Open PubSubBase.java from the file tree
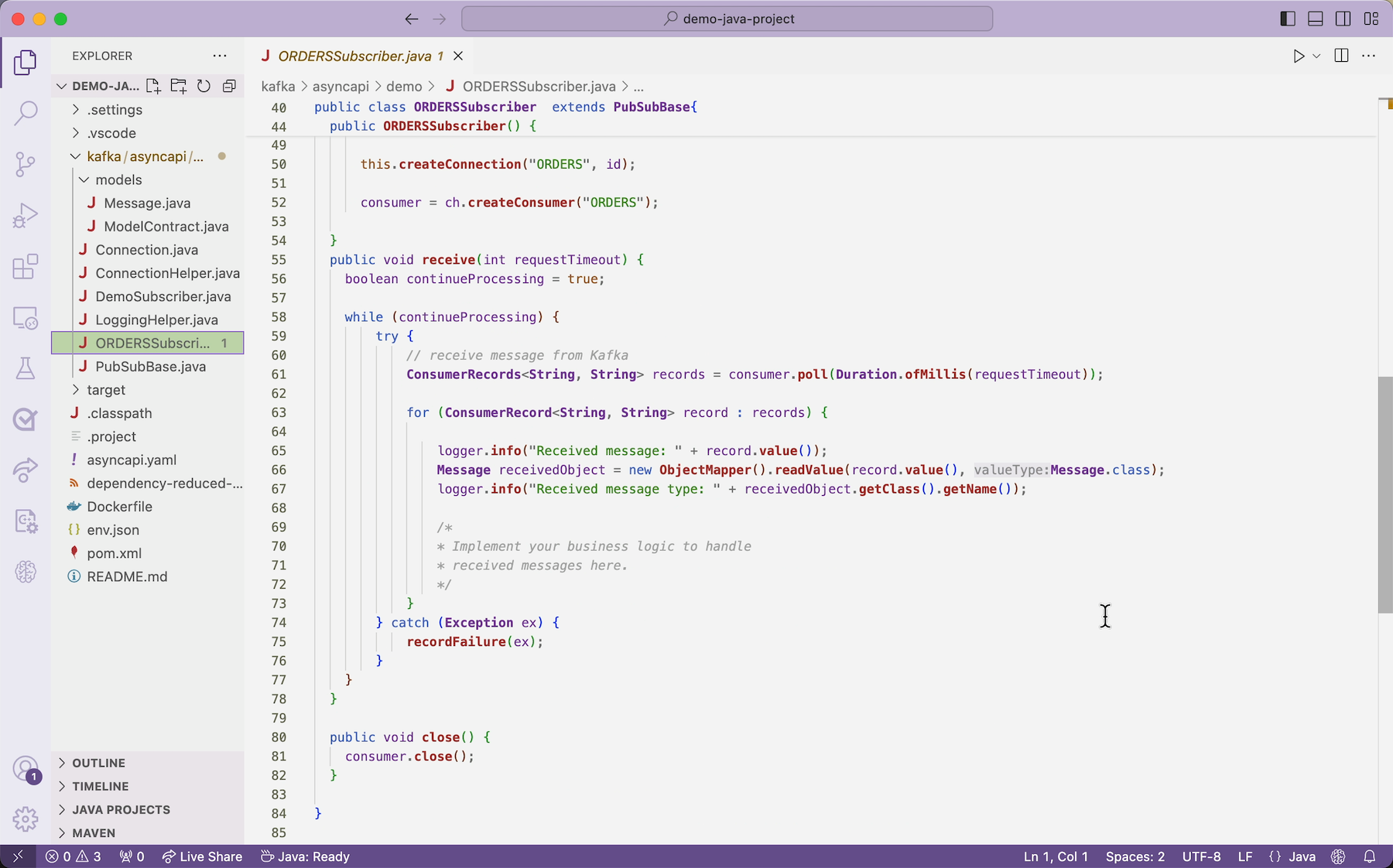This screenshot has height=868, width=1393. click(150, 367)
